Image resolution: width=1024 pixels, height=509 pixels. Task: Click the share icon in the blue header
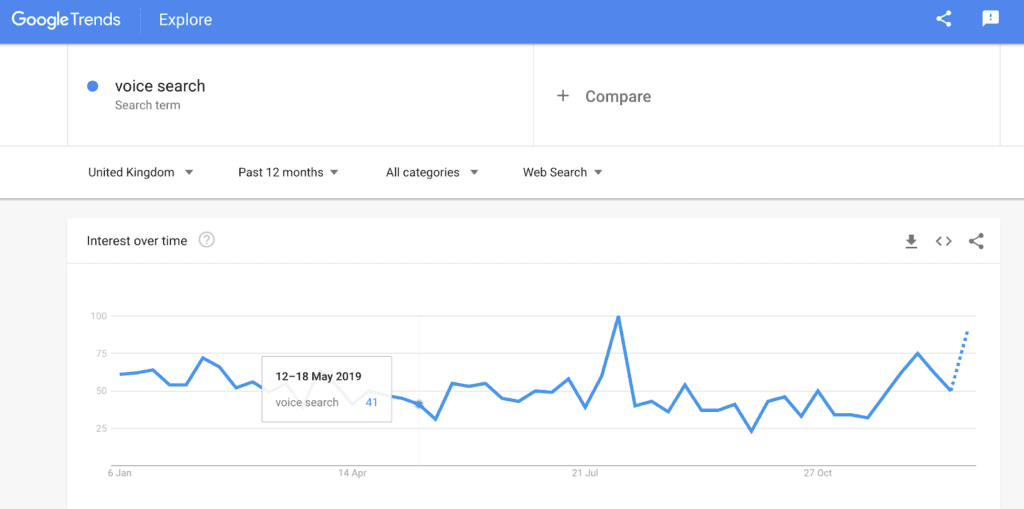(943, 19)
